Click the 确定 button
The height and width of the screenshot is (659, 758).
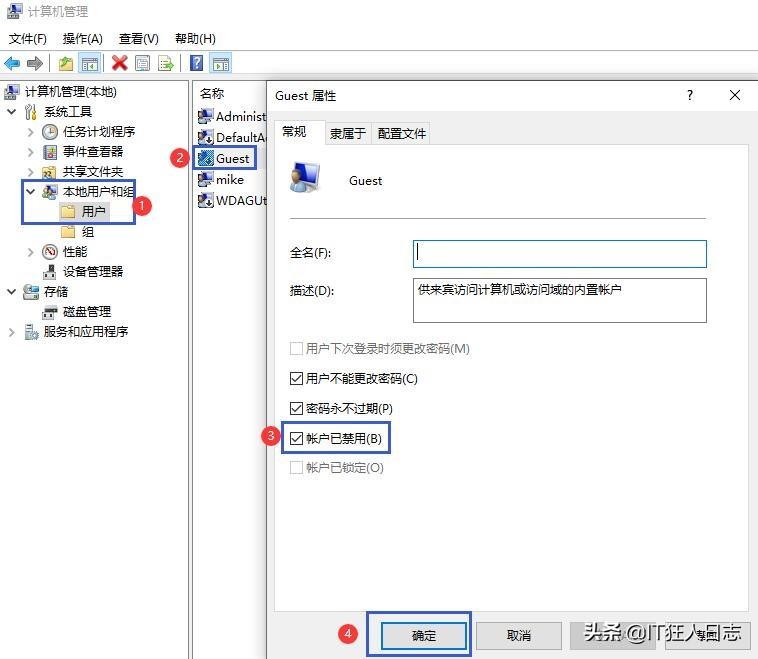click(x=423, y=635)
